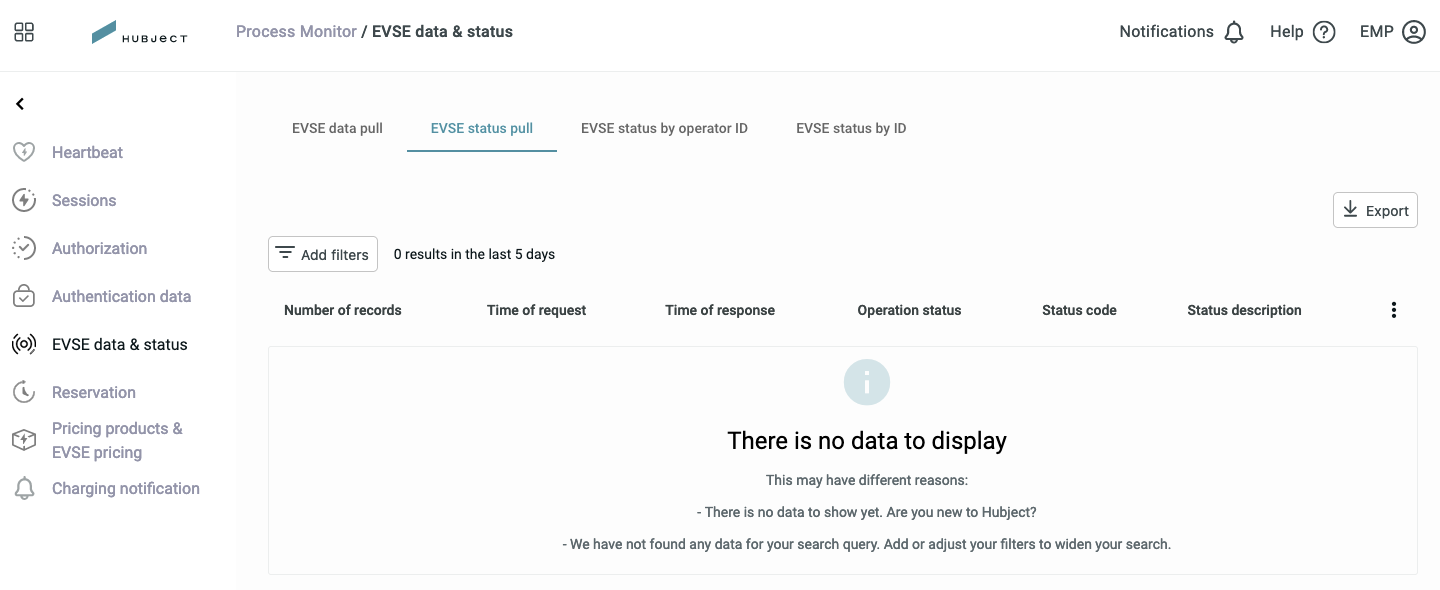Open the Notifications bell icon
The image size is (1440, 590).
1235,32
